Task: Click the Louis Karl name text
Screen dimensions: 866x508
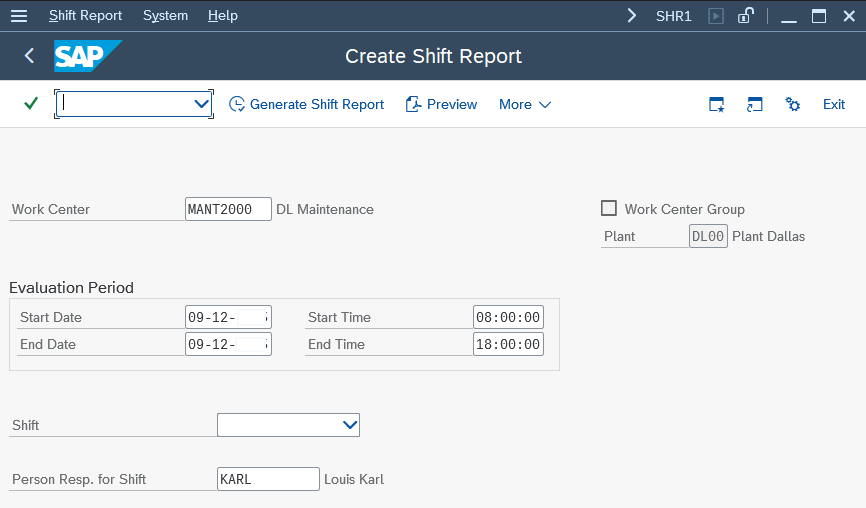Action: coord(354,479)
